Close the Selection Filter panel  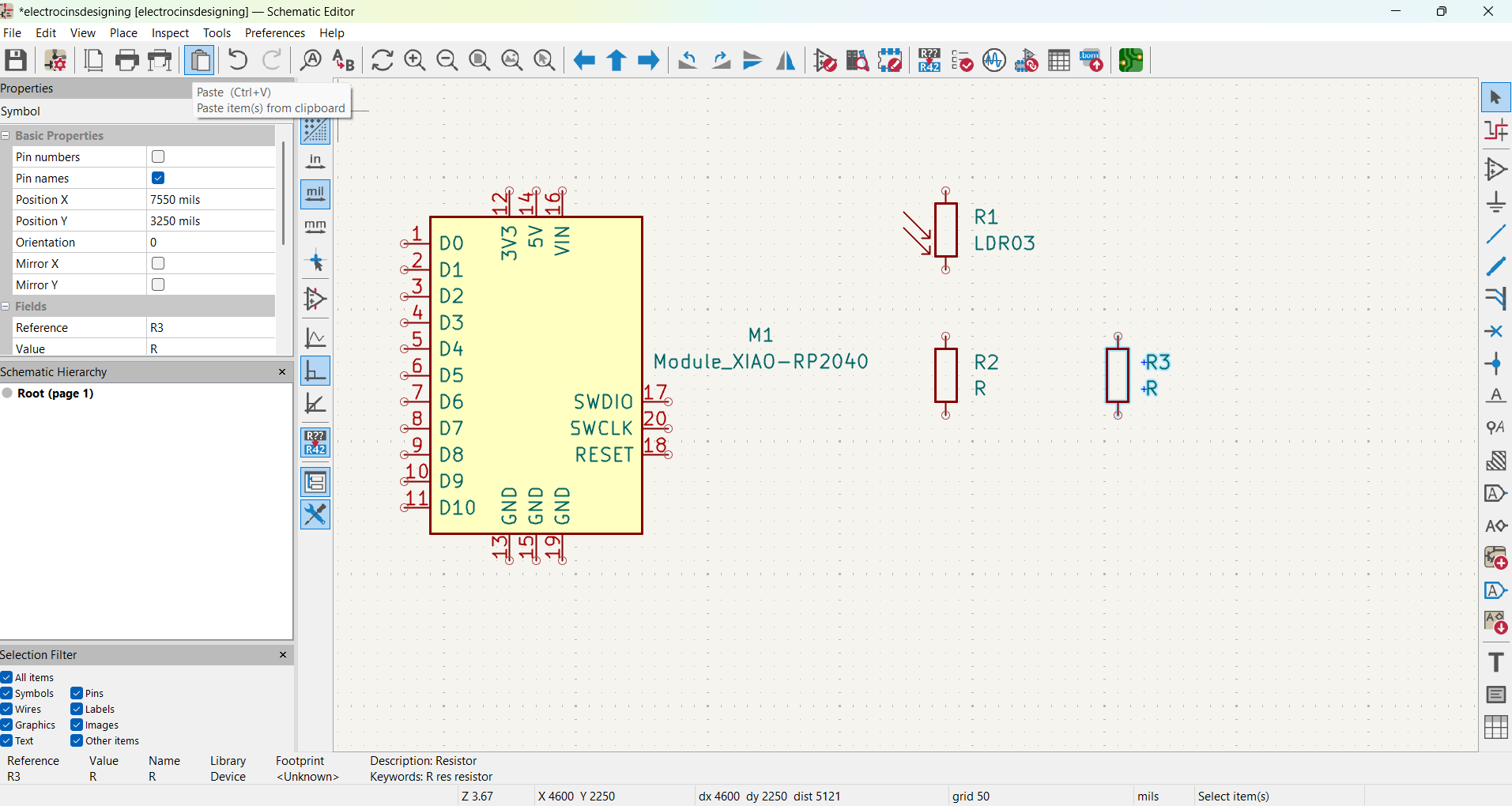(x=283, y=654)
